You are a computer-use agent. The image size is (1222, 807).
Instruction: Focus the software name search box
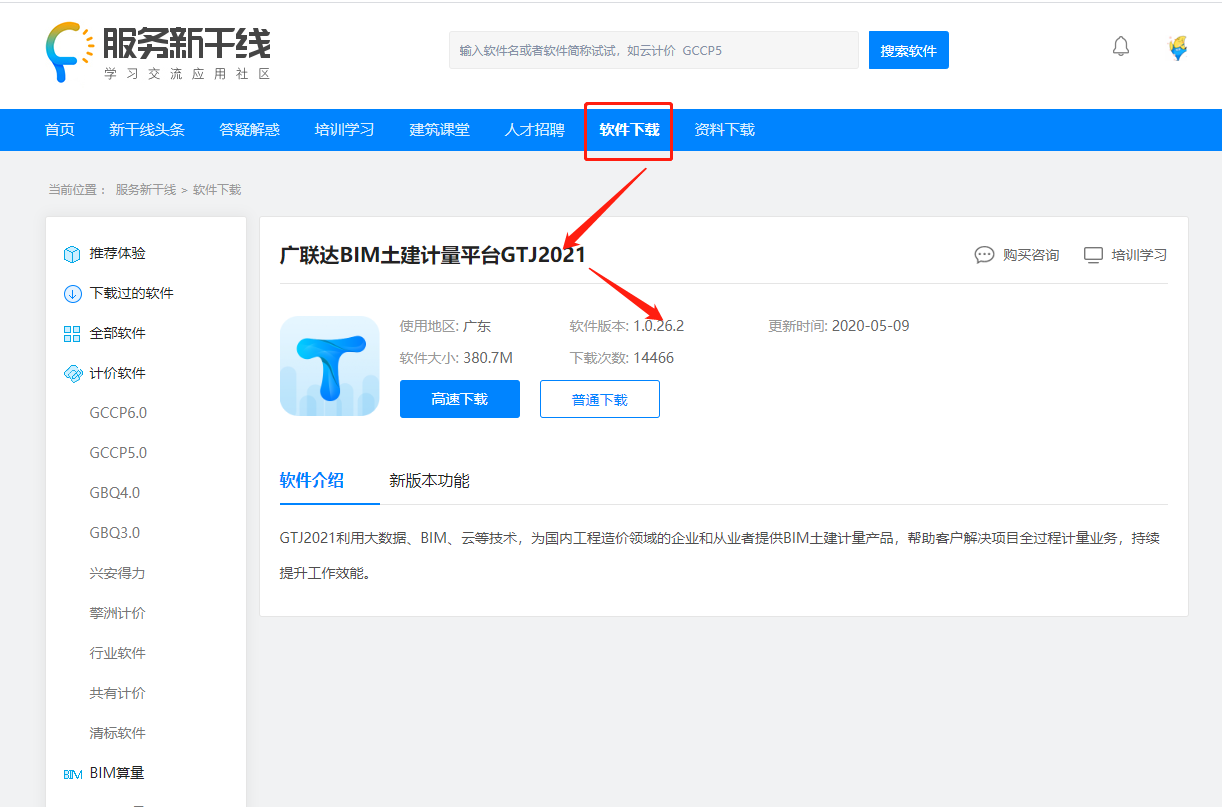654,50
